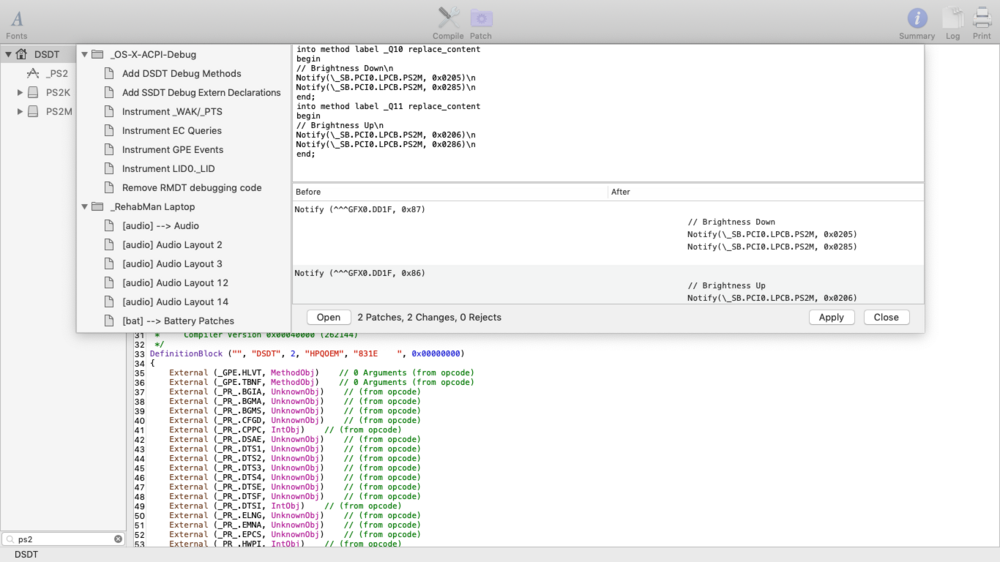Image resolution: width=1000 pixels, height=562 pixels.
Task: Click into the ps2 search field
Action: (x=62, y=539)
